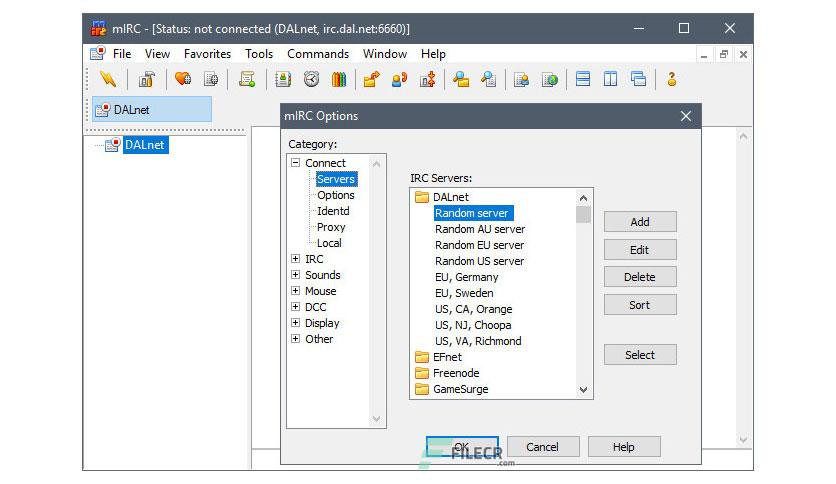
Task: Open the Favorites menu
Action: 207,54
